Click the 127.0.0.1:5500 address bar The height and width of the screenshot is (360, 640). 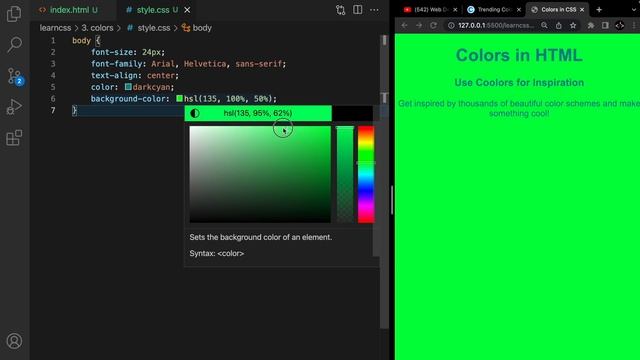496,25
